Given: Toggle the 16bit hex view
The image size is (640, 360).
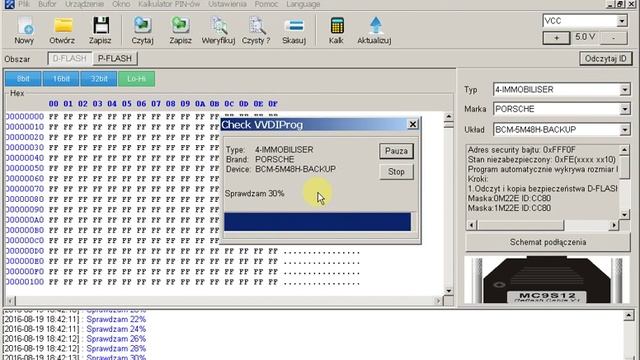Looking at the screenshot, I should pos(61,78).
